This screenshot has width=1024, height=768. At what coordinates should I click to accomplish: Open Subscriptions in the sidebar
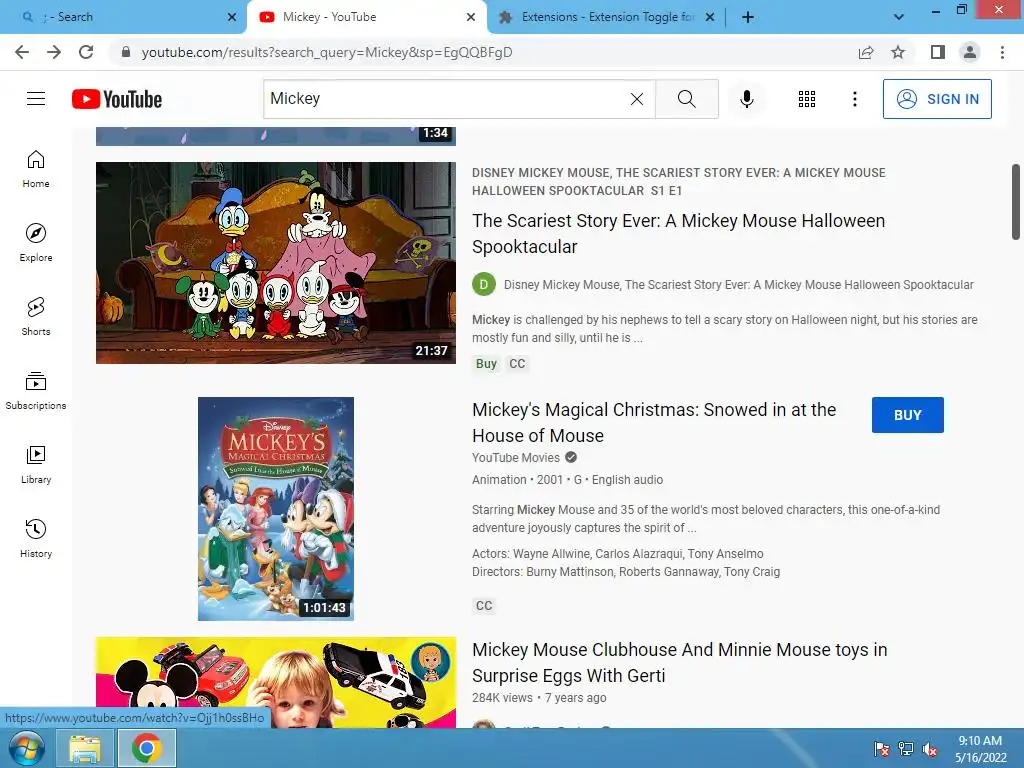point(36,391)
